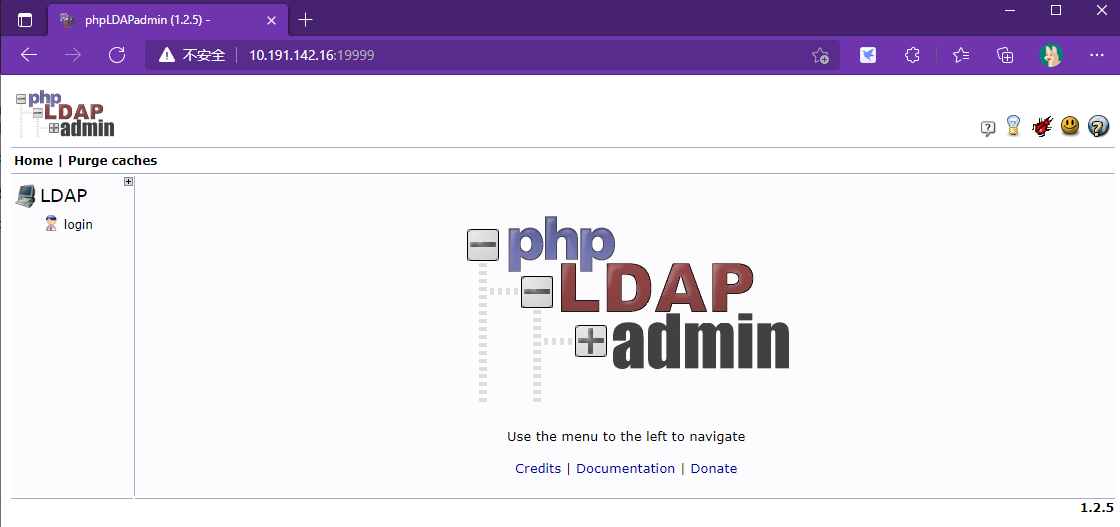Open the Favorites list icon
The width and height of the screenshot is (1120, 527).
coord(961,55)
